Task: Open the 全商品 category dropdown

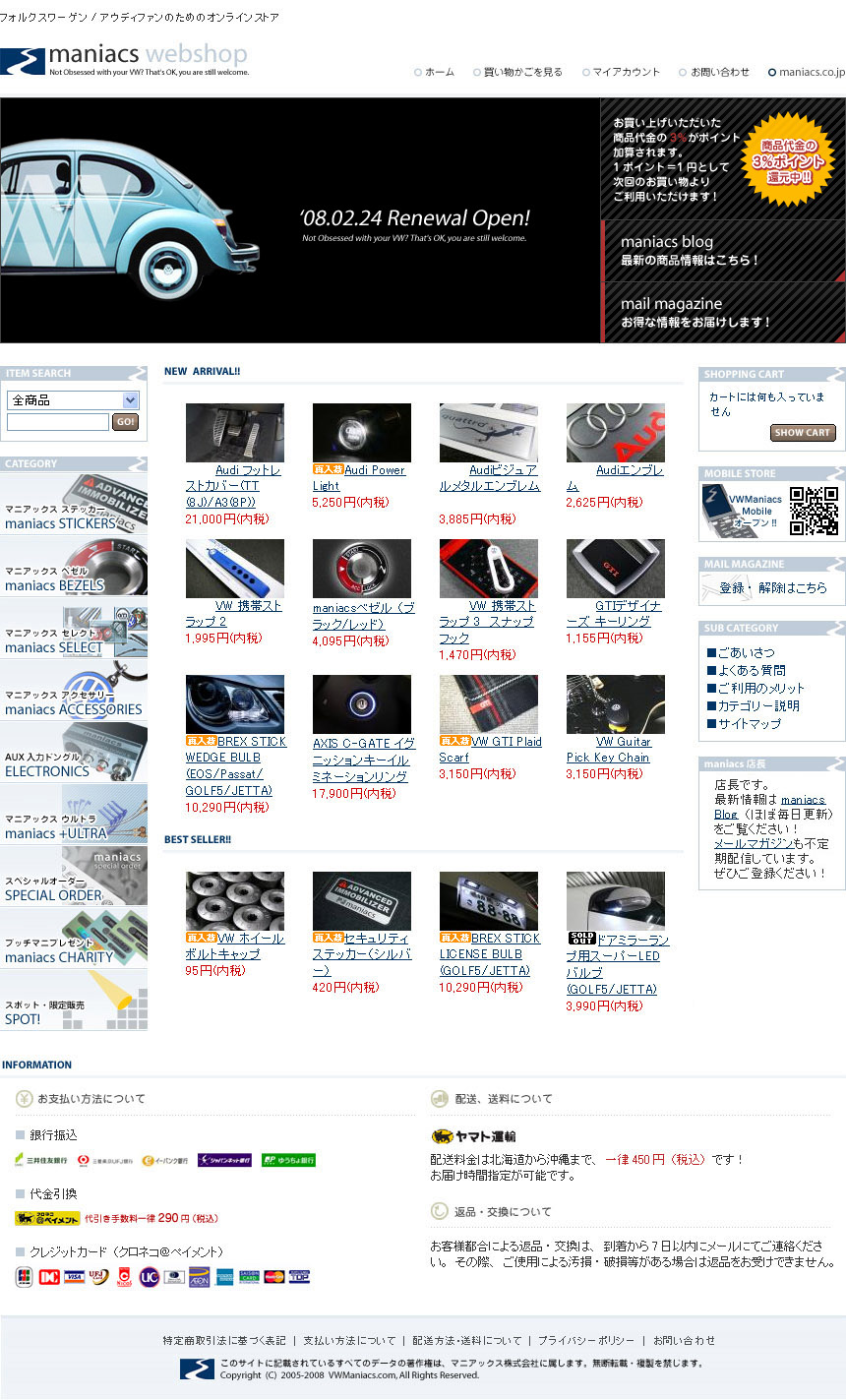Action: tap(73, 400)
